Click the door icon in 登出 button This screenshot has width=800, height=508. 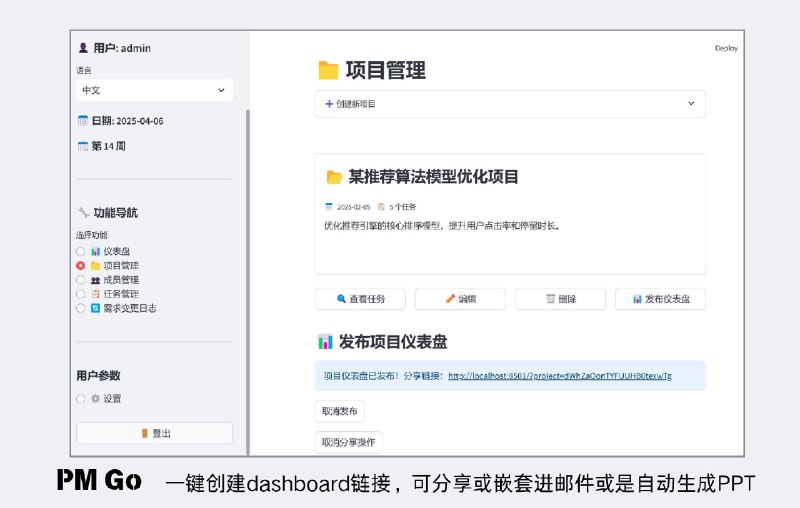click(144, 434)
